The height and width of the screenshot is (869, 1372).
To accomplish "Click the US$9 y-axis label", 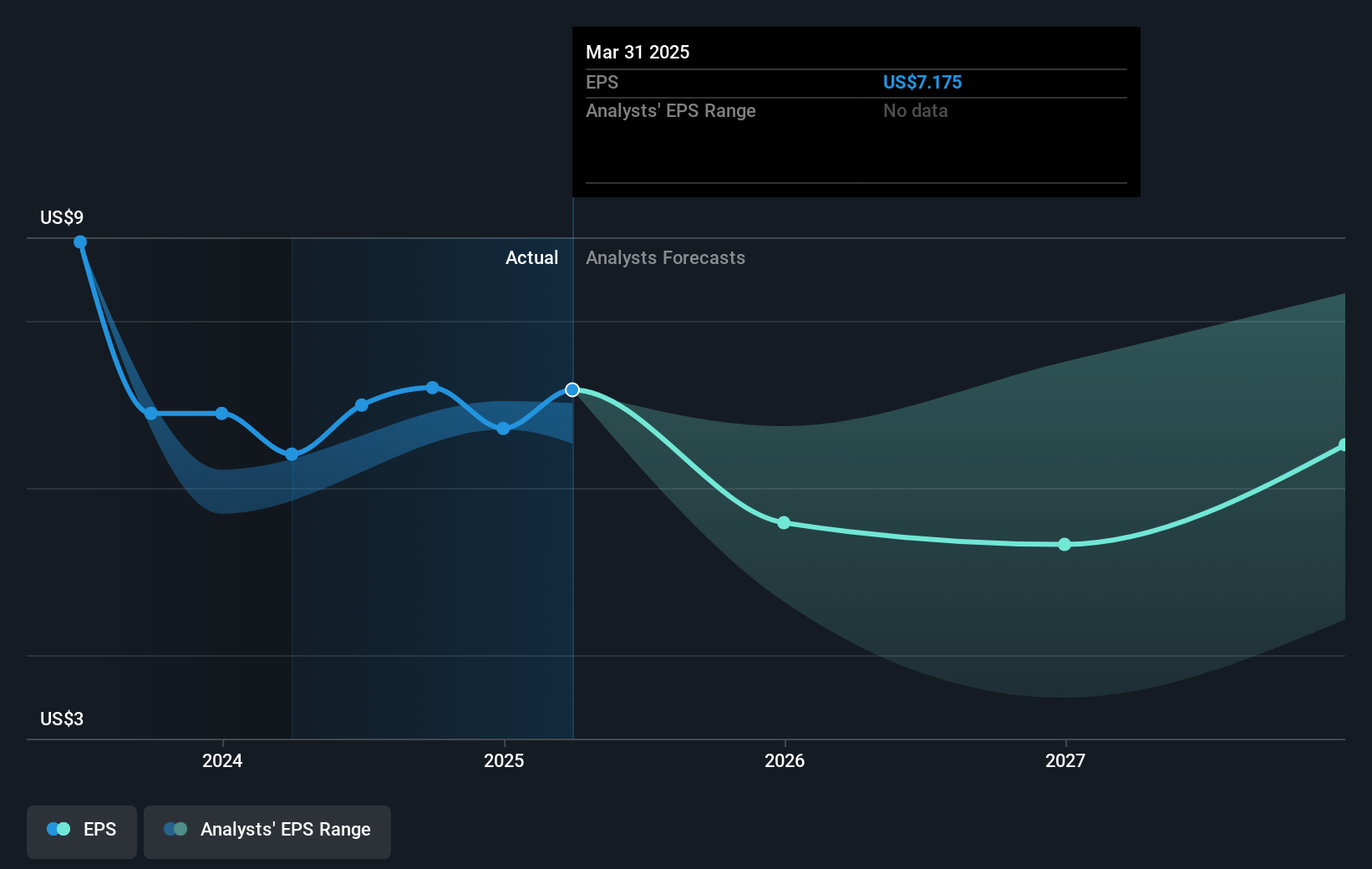I will 62,217.
